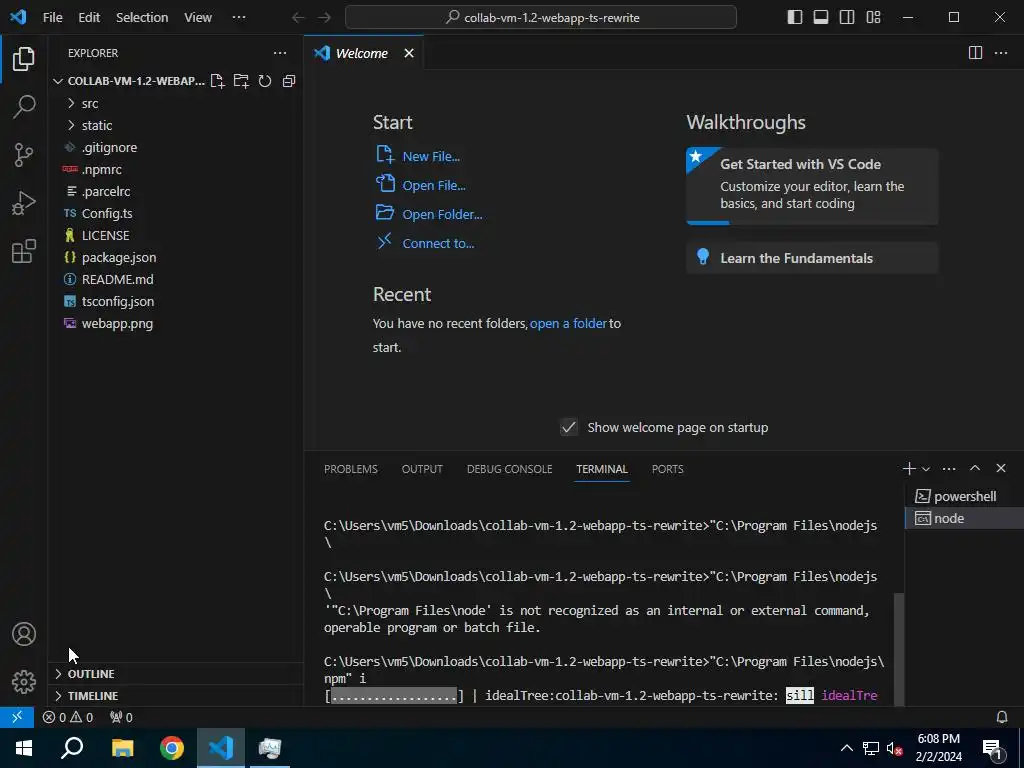Viewport: 1024px width, 768px height.
Task: Collapse all folders in Explorer
Action: [x=289, y=81]
